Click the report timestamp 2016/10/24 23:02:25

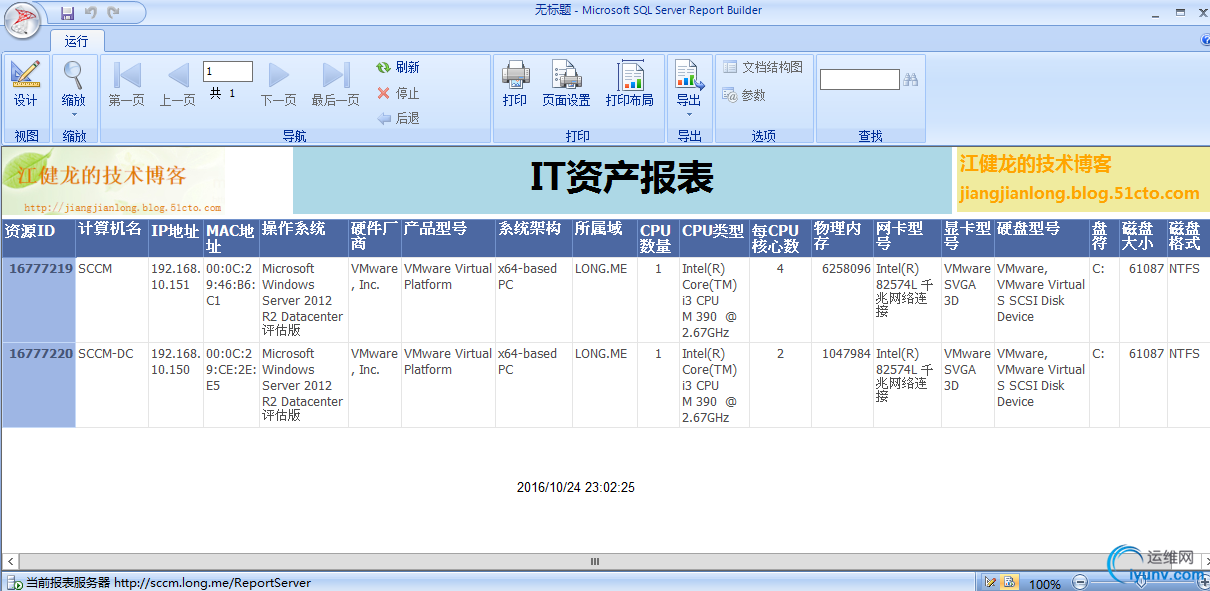(x=576, y=488)
